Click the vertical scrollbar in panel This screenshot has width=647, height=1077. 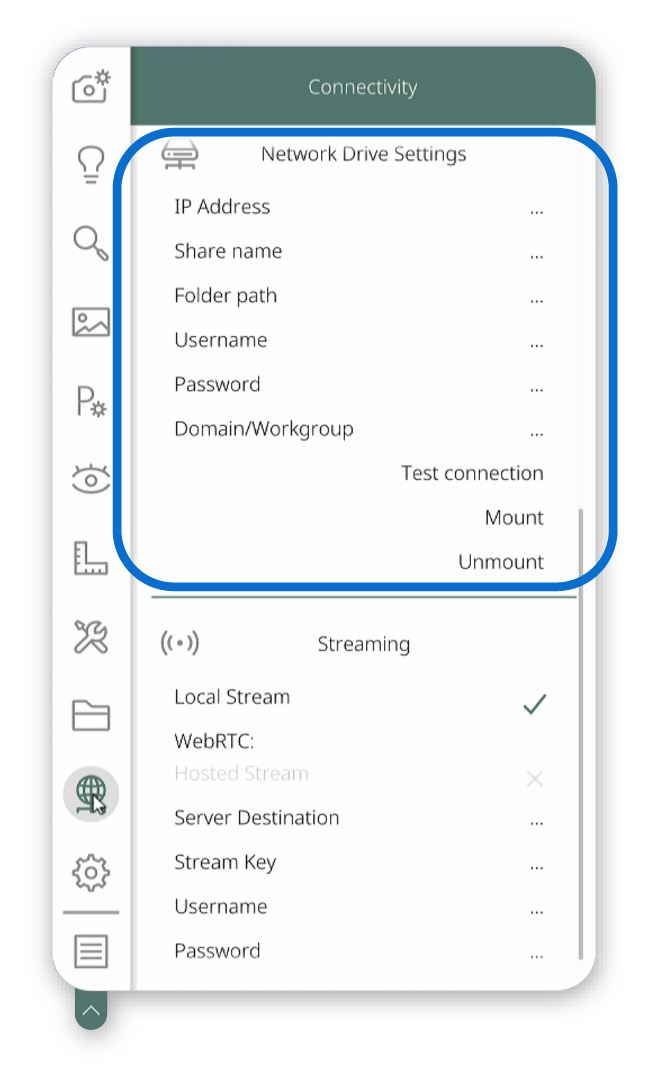tap(581, 734)
